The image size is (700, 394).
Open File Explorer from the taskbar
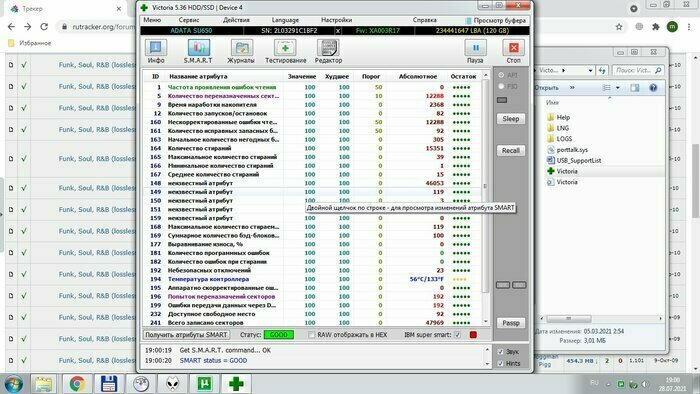click(43, 384)
